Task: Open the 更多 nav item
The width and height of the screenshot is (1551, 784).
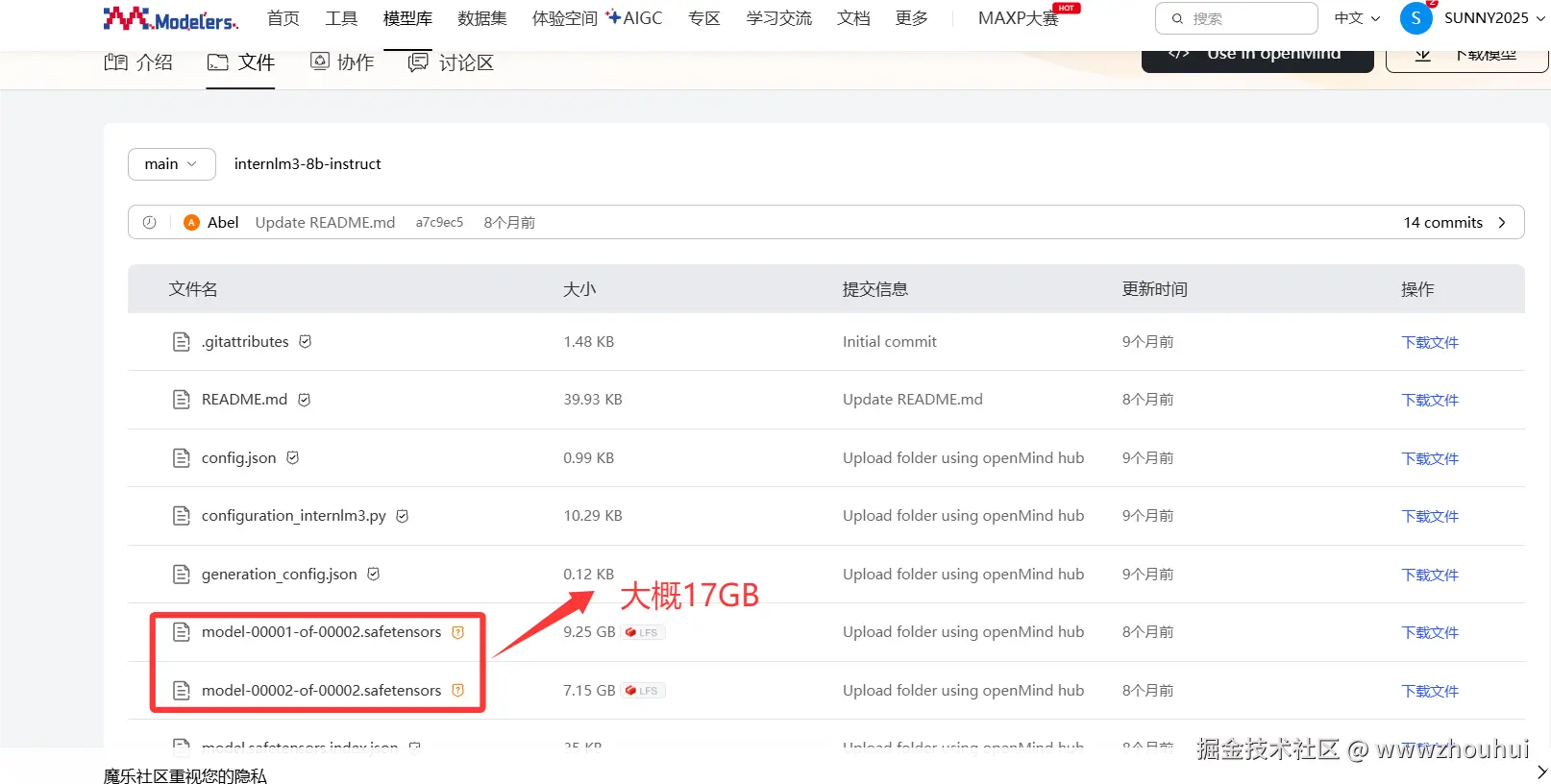Action: 912,18
